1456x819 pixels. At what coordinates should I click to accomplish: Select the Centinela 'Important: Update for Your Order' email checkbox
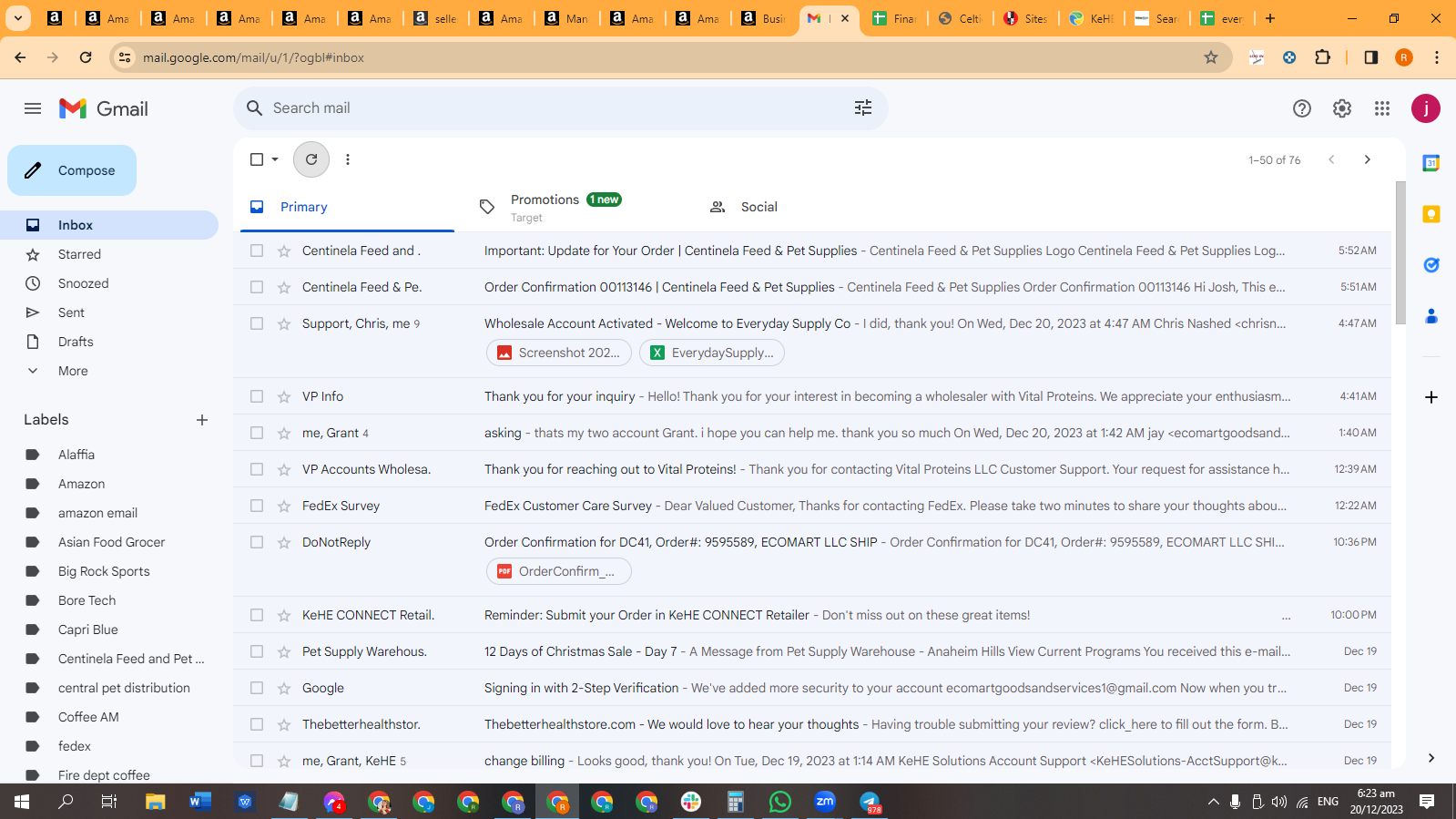pyautogui.click(x=257, y=251)
